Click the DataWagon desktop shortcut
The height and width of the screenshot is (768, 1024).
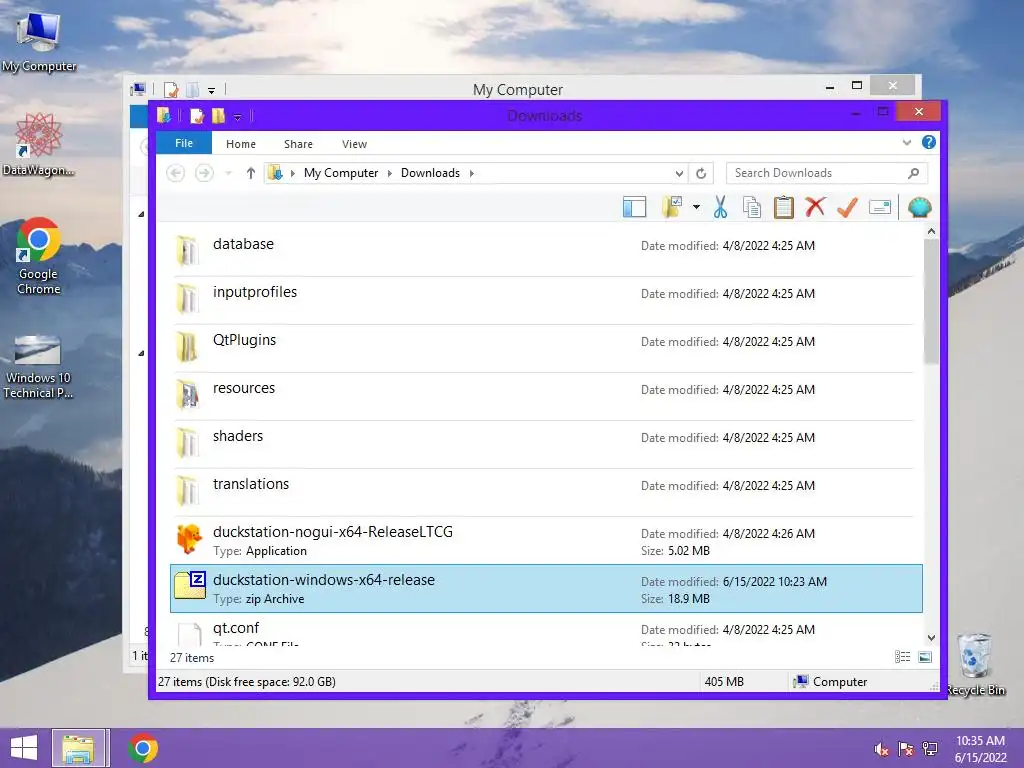pyautogui.click(x=39, y=144)
